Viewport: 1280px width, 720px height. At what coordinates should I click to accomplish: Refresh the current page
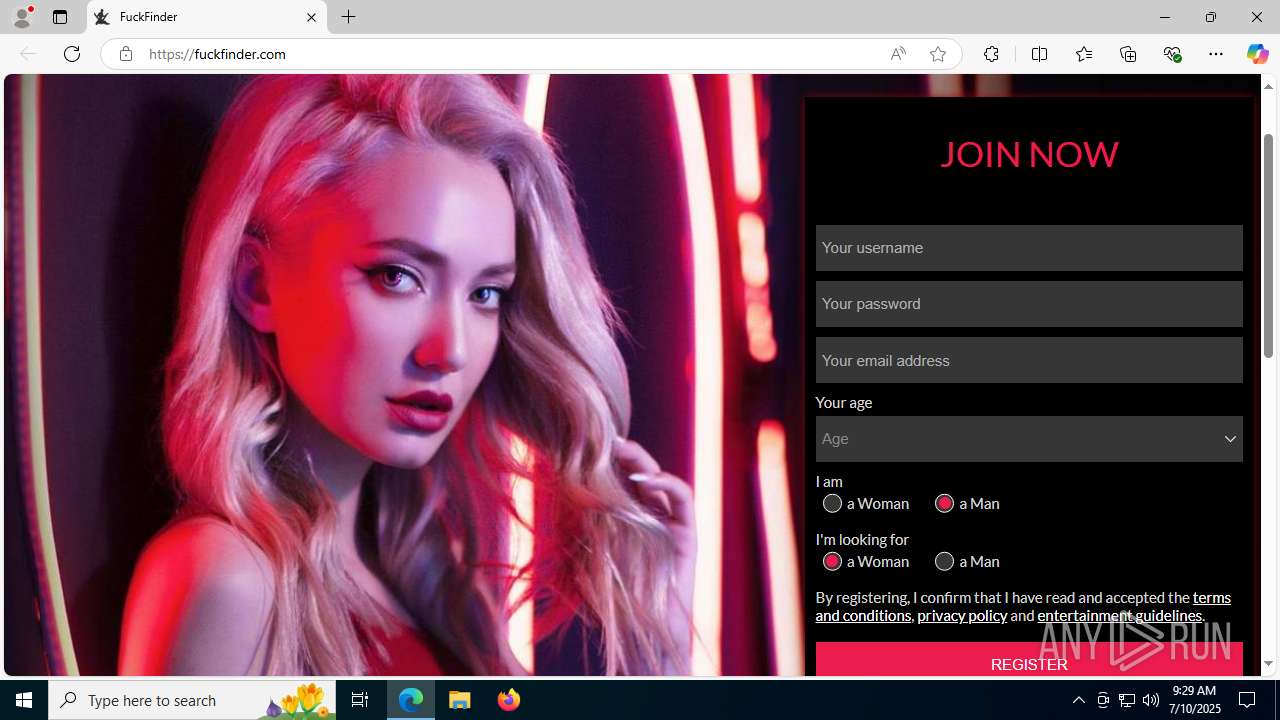click(x=72, y=54)
